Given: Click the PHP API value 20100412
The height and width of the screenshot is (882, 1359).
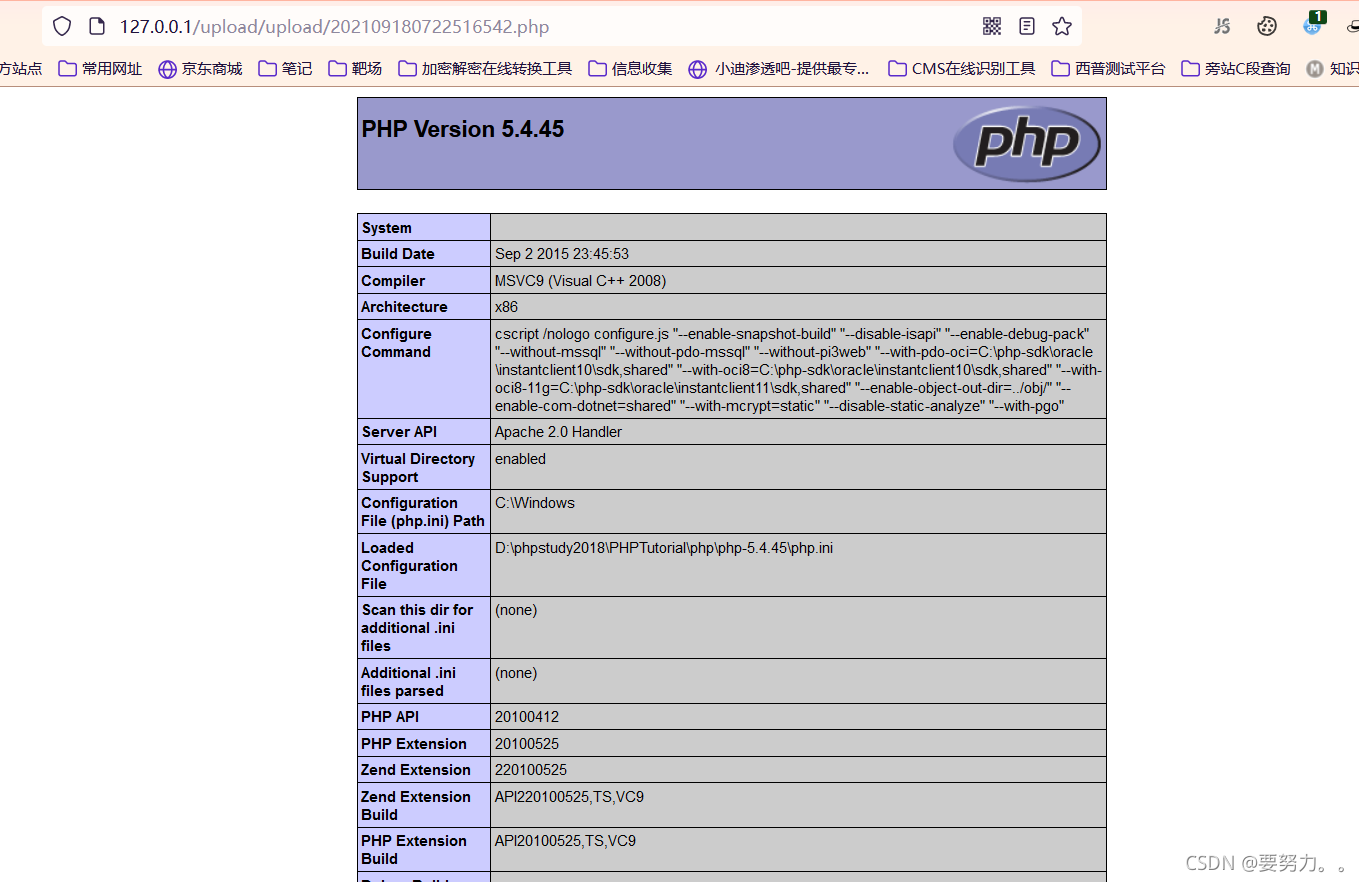Looking at the screenshot, I should point(527,717).
